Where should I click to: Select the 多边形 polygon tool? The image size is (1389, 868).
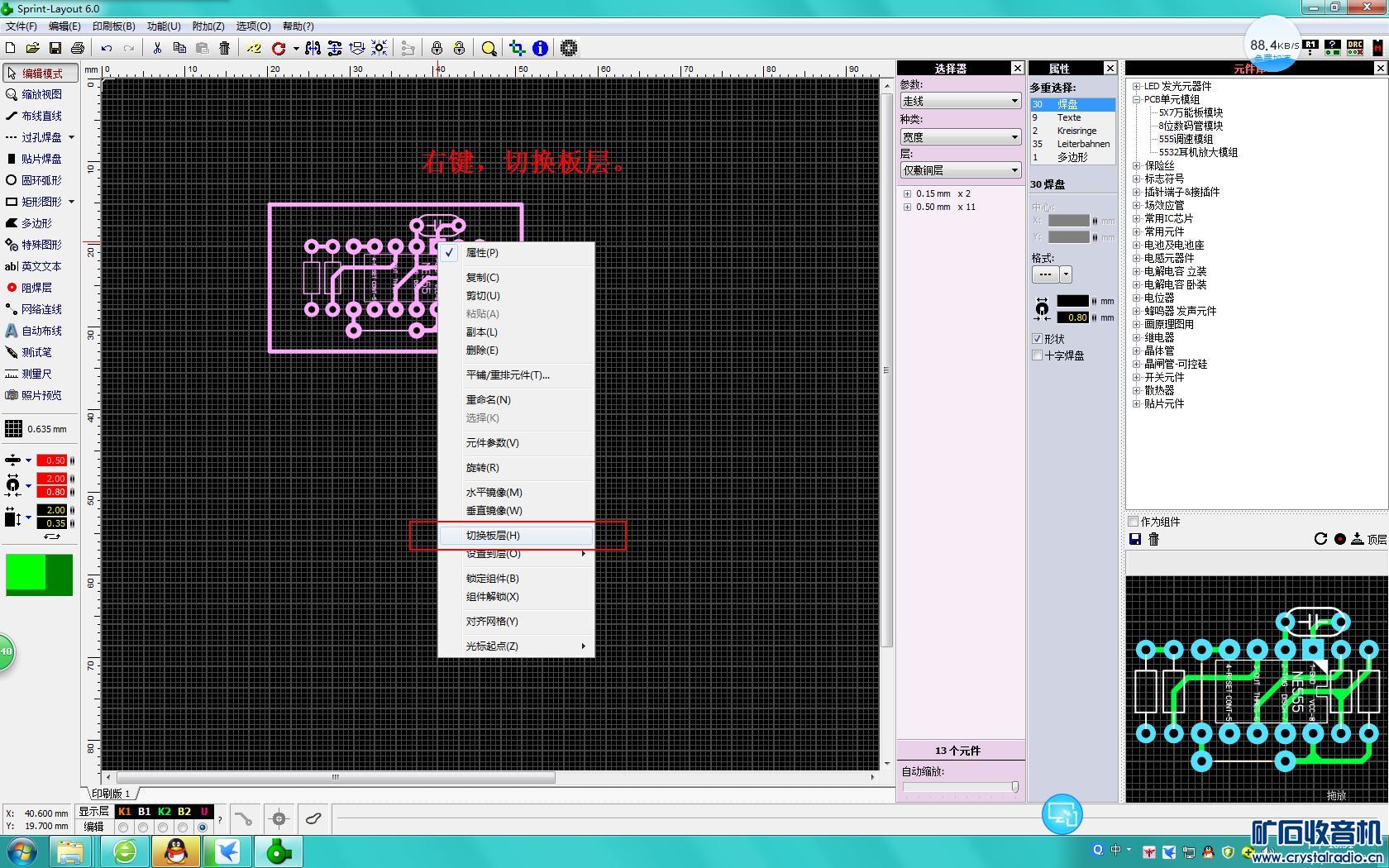coord(40,223)
